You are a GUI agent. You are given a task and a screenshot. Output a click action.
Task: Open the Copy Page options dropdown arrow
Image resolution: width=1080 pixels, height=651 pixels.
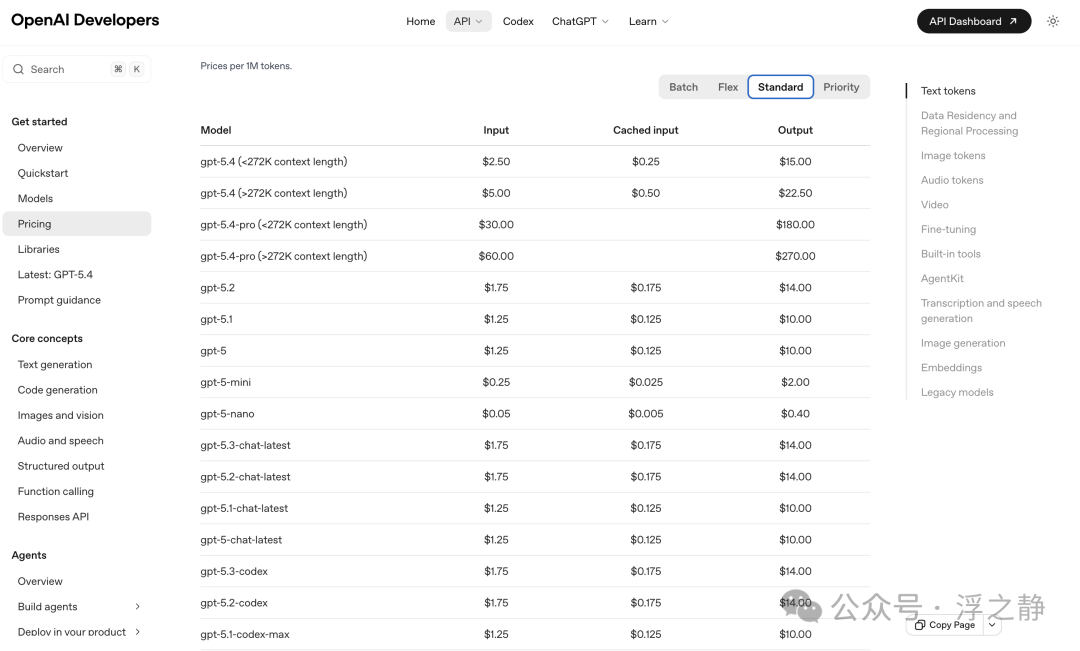tap(992, 625)
